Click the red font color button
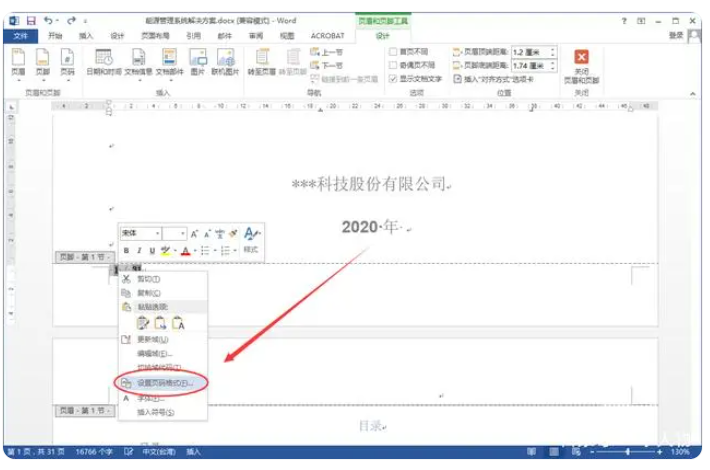This screenshot has height=470, width=710. (186, 250)
